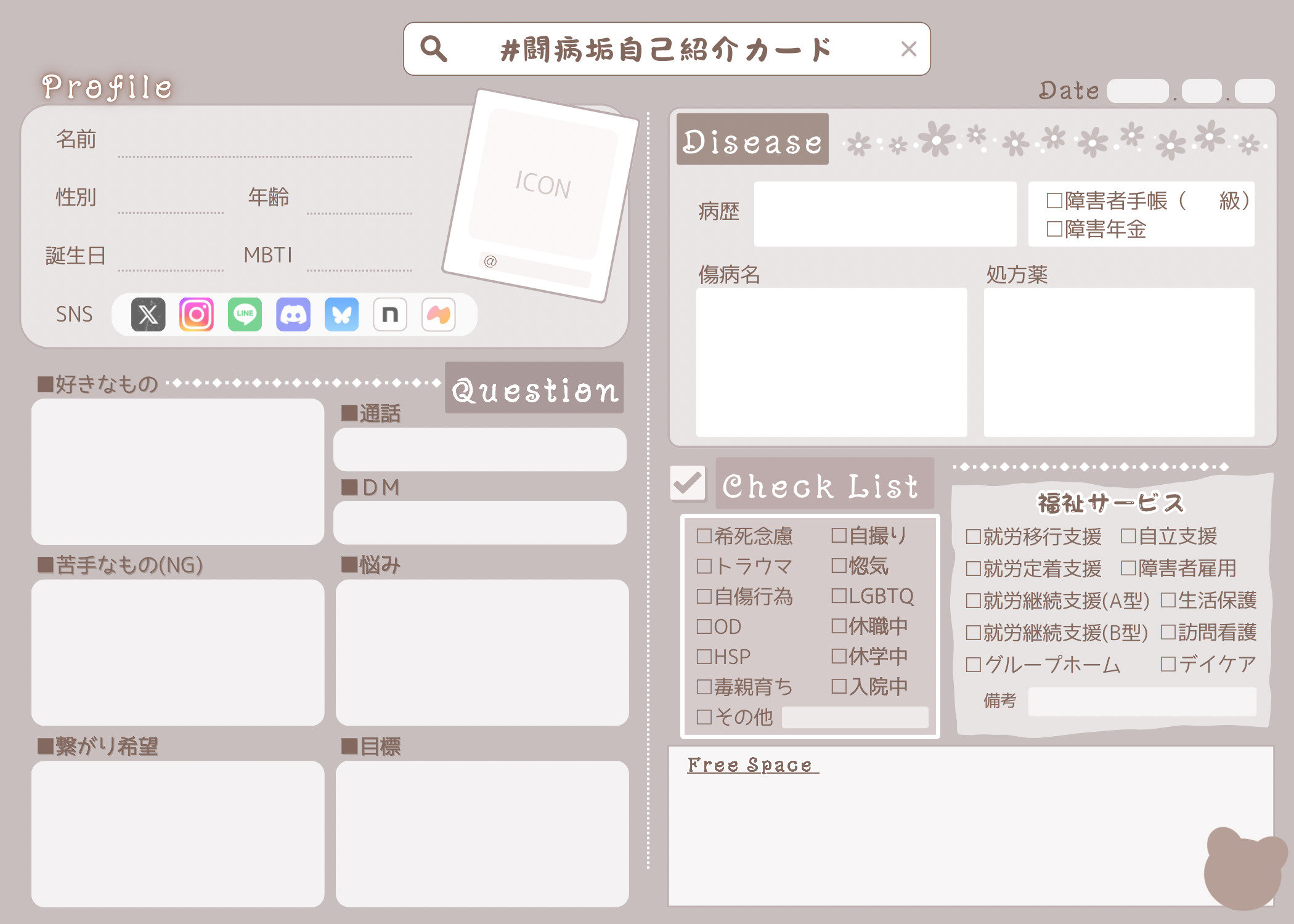This screenshot has height=924, width=1294.
Task: Click the orange-pink blob SNS icon
Action: point(438,315)
